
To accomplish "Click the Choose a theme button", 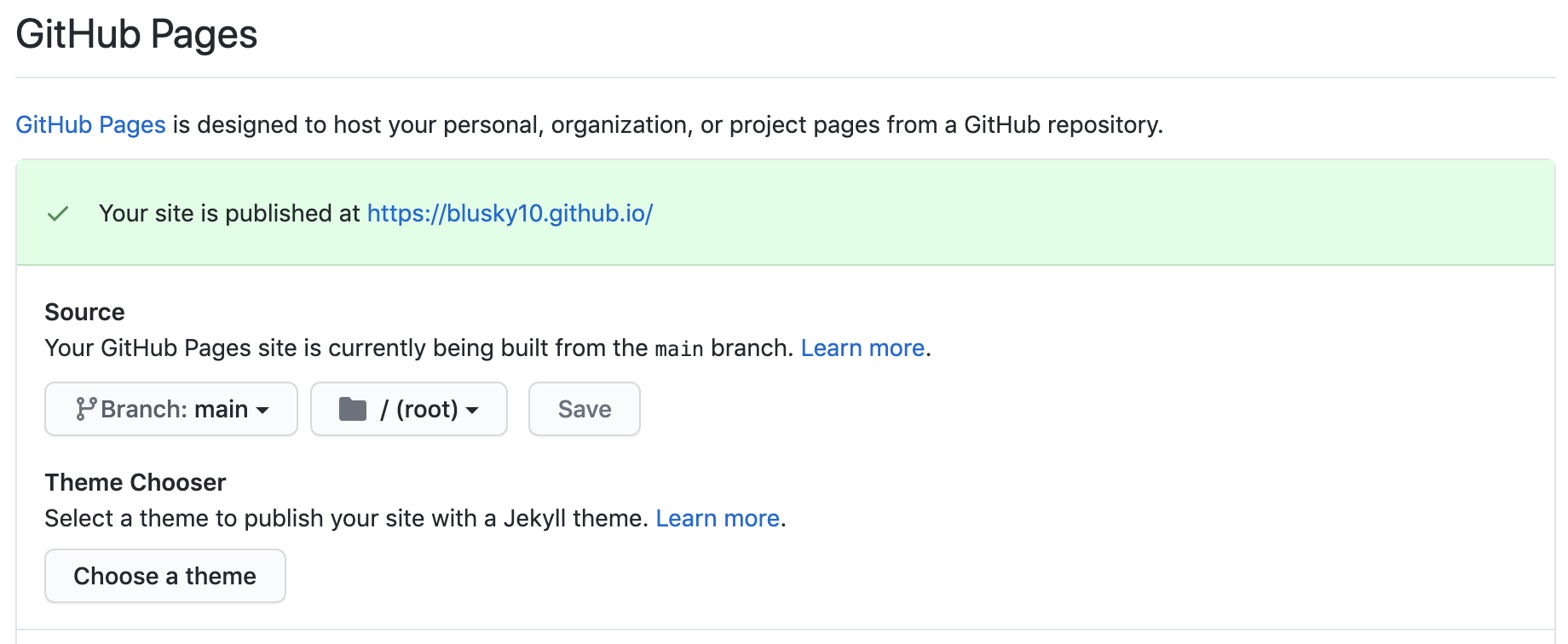I will pyautogui.click(x=165, y=576).
